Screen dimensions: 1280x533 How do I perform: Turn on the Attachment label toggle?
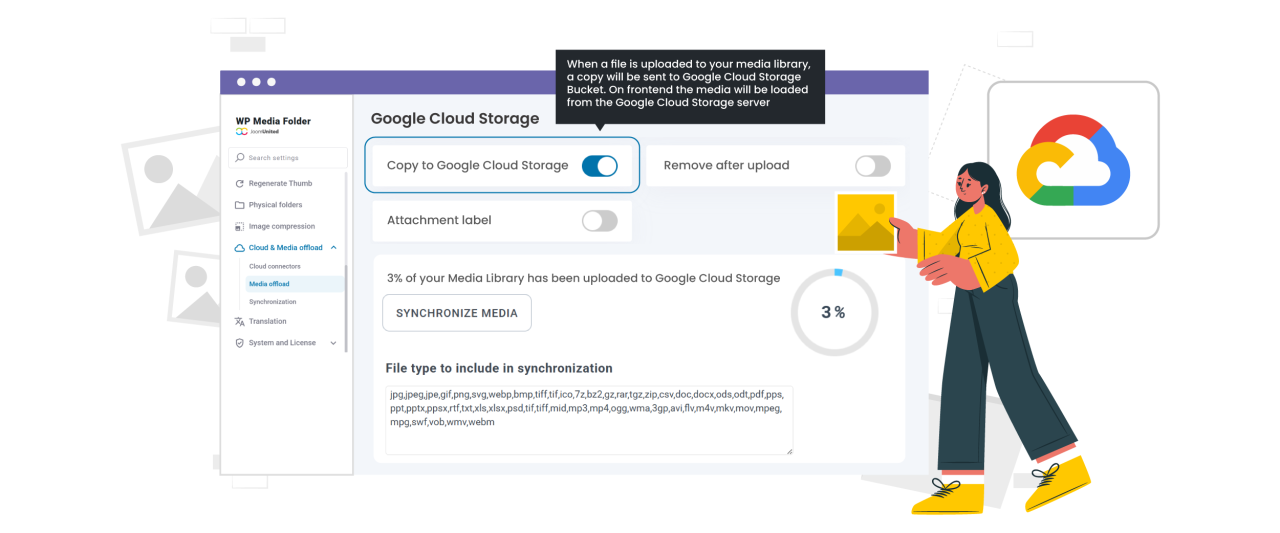coord(599,221)
